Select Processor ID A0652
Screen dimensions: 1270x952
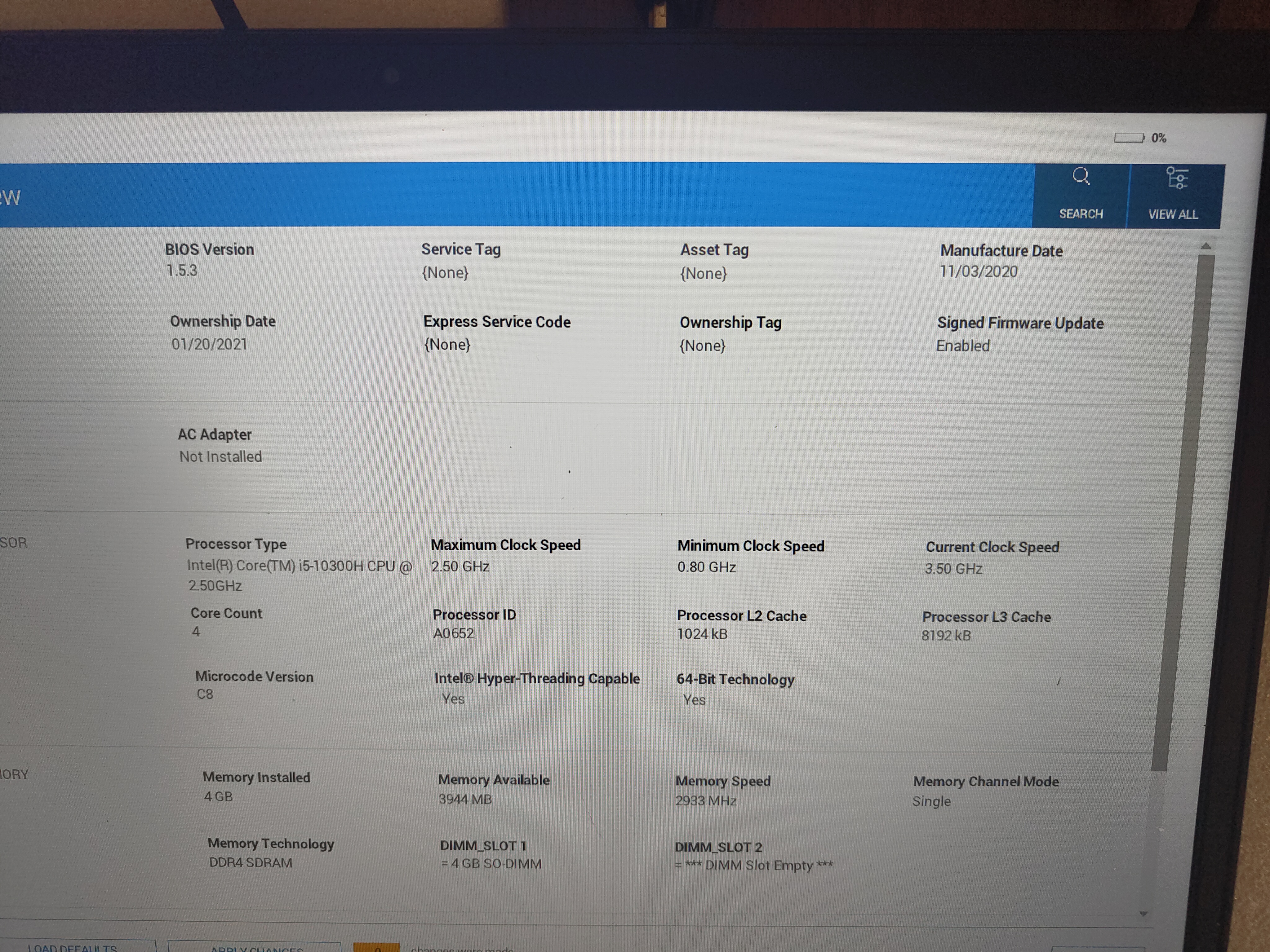click(454, 633)
